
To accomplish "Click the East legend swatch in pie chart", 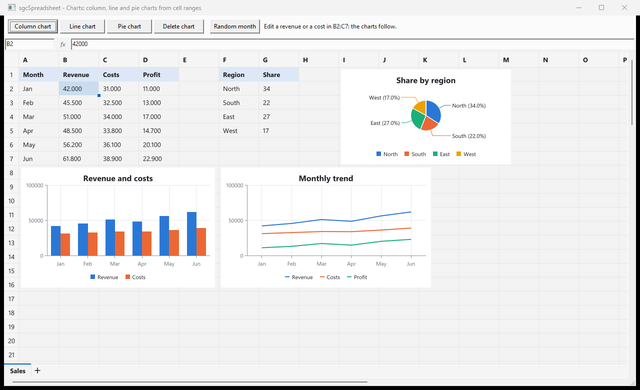I will pos(435,154).
